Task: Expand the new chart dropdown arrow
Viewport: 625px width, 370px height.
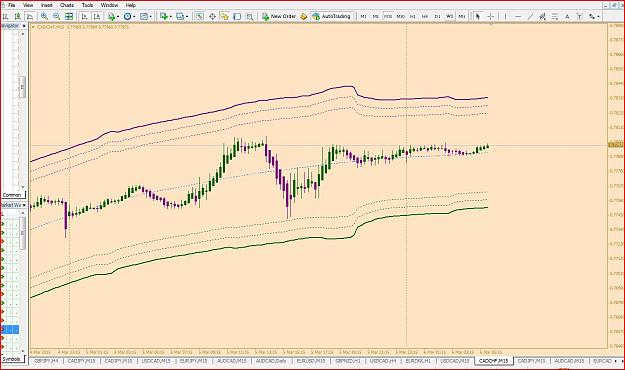Action: pos(171,17)
